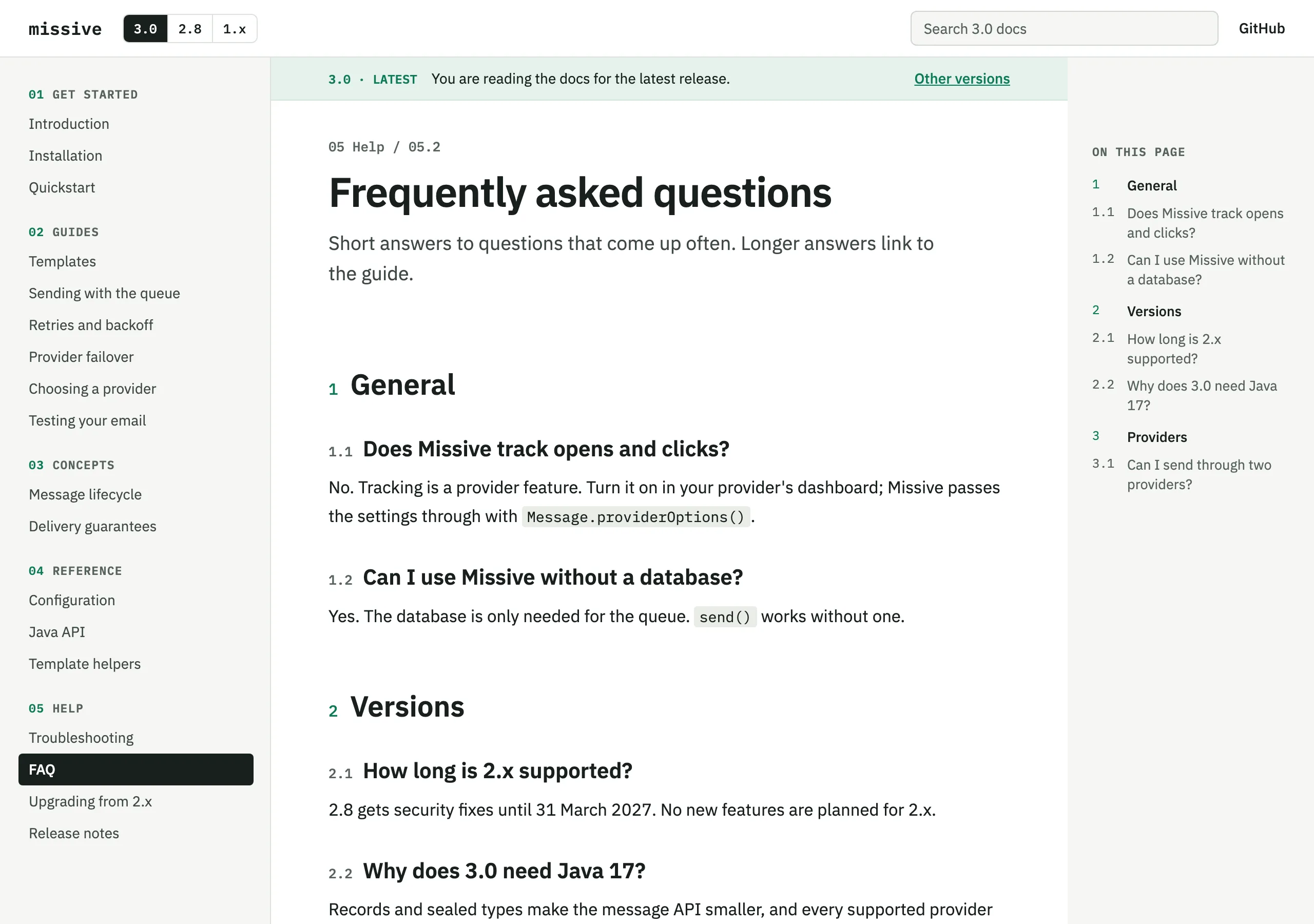Image resolution: width=1314 pixels, height=924 pixels.
Task: Click the 'Versions' section heading
Action: tap(407, 706)
